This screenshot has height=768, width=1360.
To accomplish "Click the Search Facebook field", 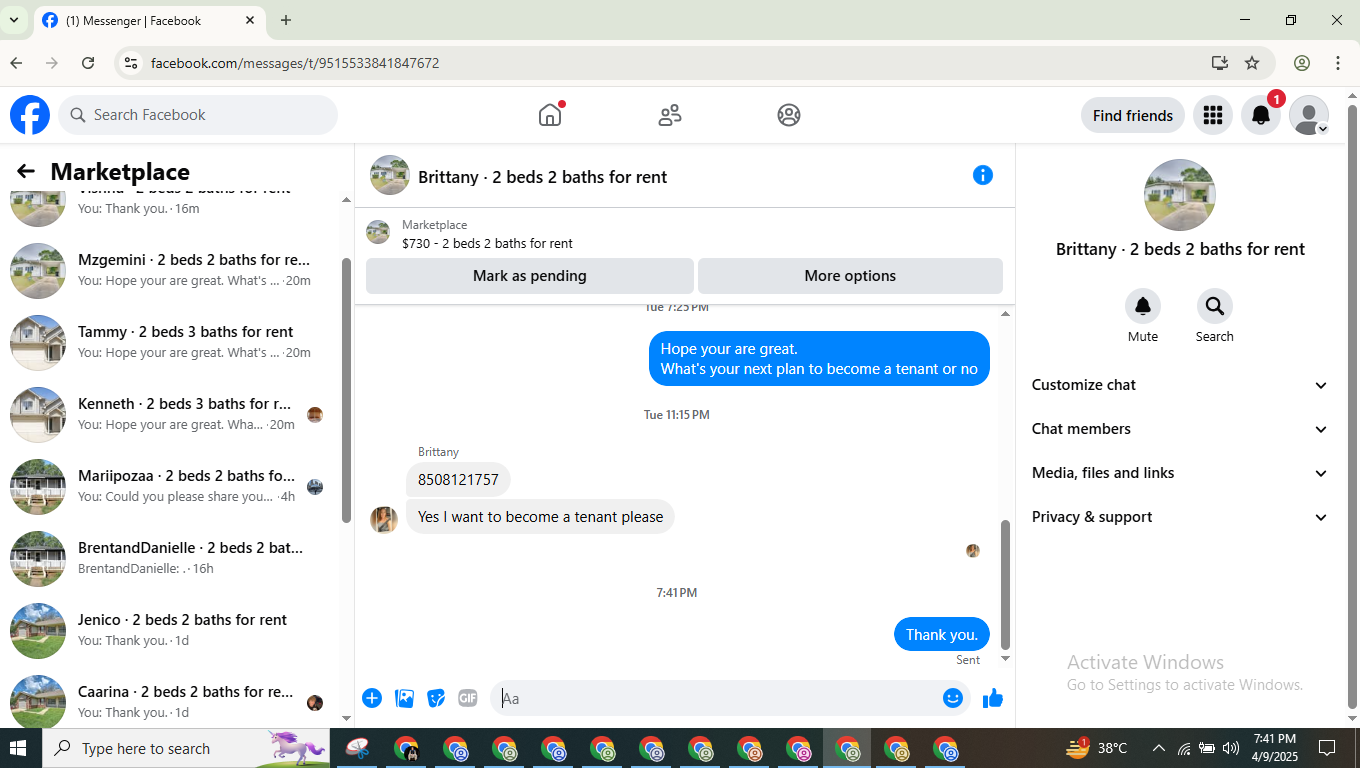I will (198, 115).
